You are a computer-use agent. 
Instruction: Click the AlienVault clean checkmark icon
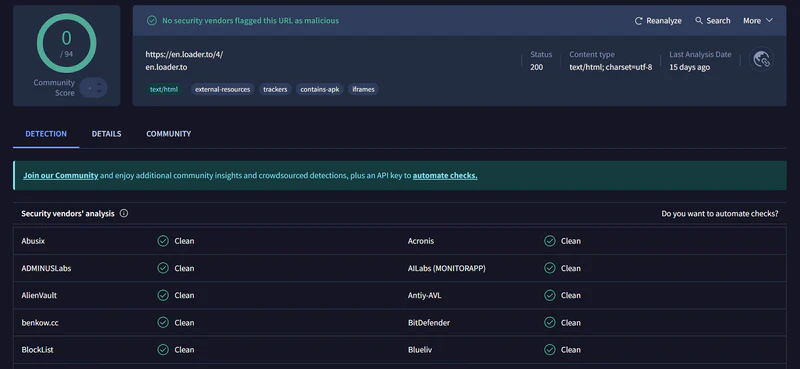point(163,295)
